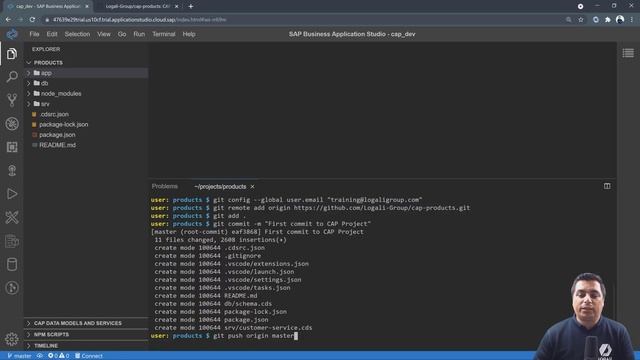
Task: Click the terminal line 'git push origin master'
Action: click(253, 336)
